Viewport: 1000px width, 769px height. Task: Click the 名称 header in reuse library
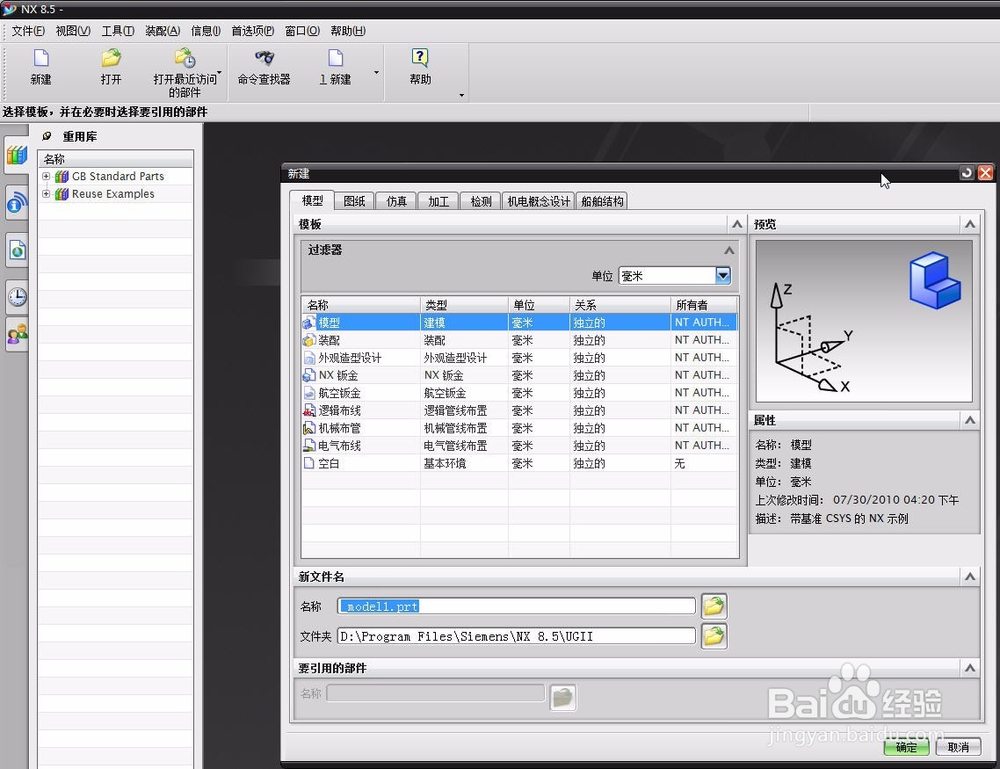point(115,159)
